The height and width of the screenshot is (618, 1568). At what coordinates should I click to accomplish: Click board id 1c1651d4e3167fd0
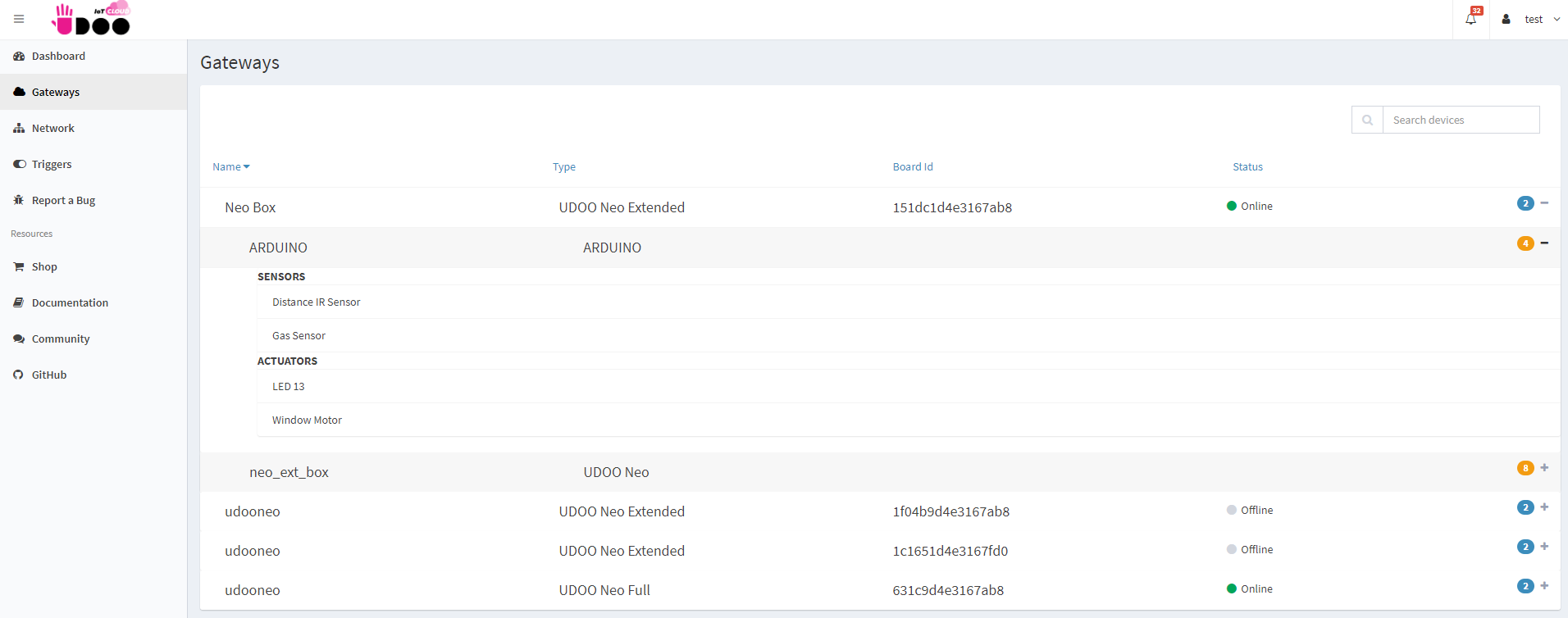point(950,551)
